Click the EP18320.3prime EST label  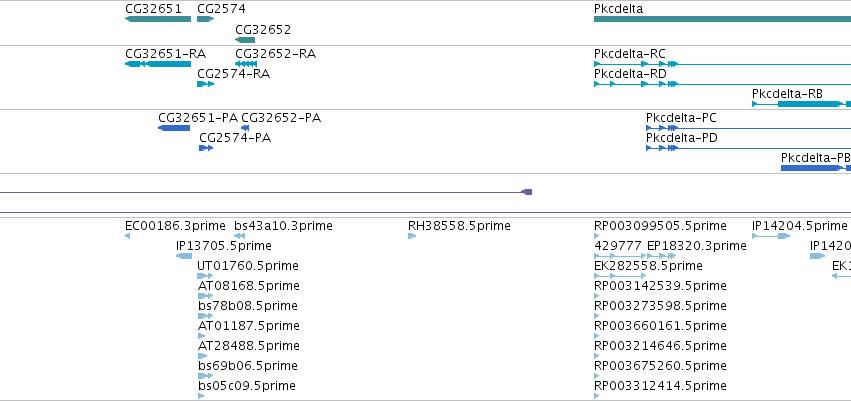pos(696,246)
